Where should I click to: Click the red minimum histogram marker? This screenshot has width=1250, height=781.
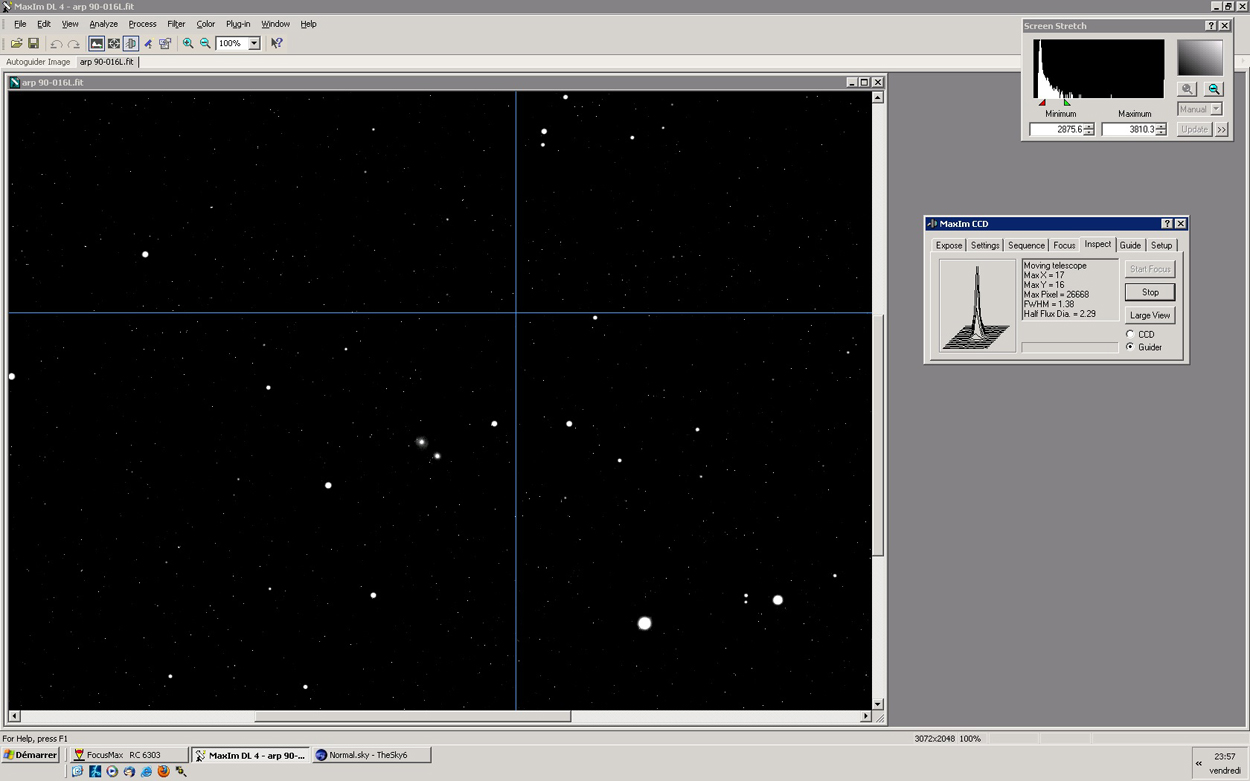(x=1042, y=102)
